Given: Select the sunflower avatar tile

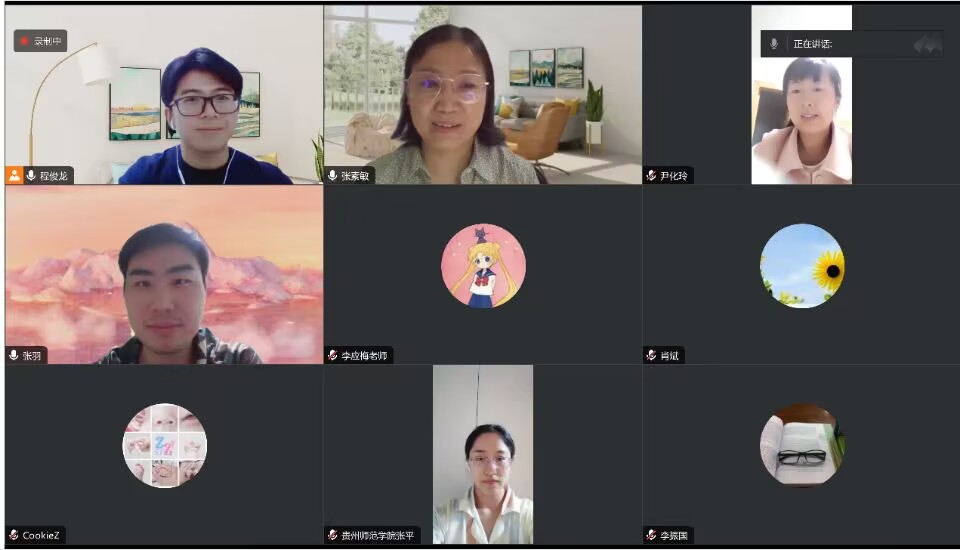Looking at the screenshot, I should (802, 265).
